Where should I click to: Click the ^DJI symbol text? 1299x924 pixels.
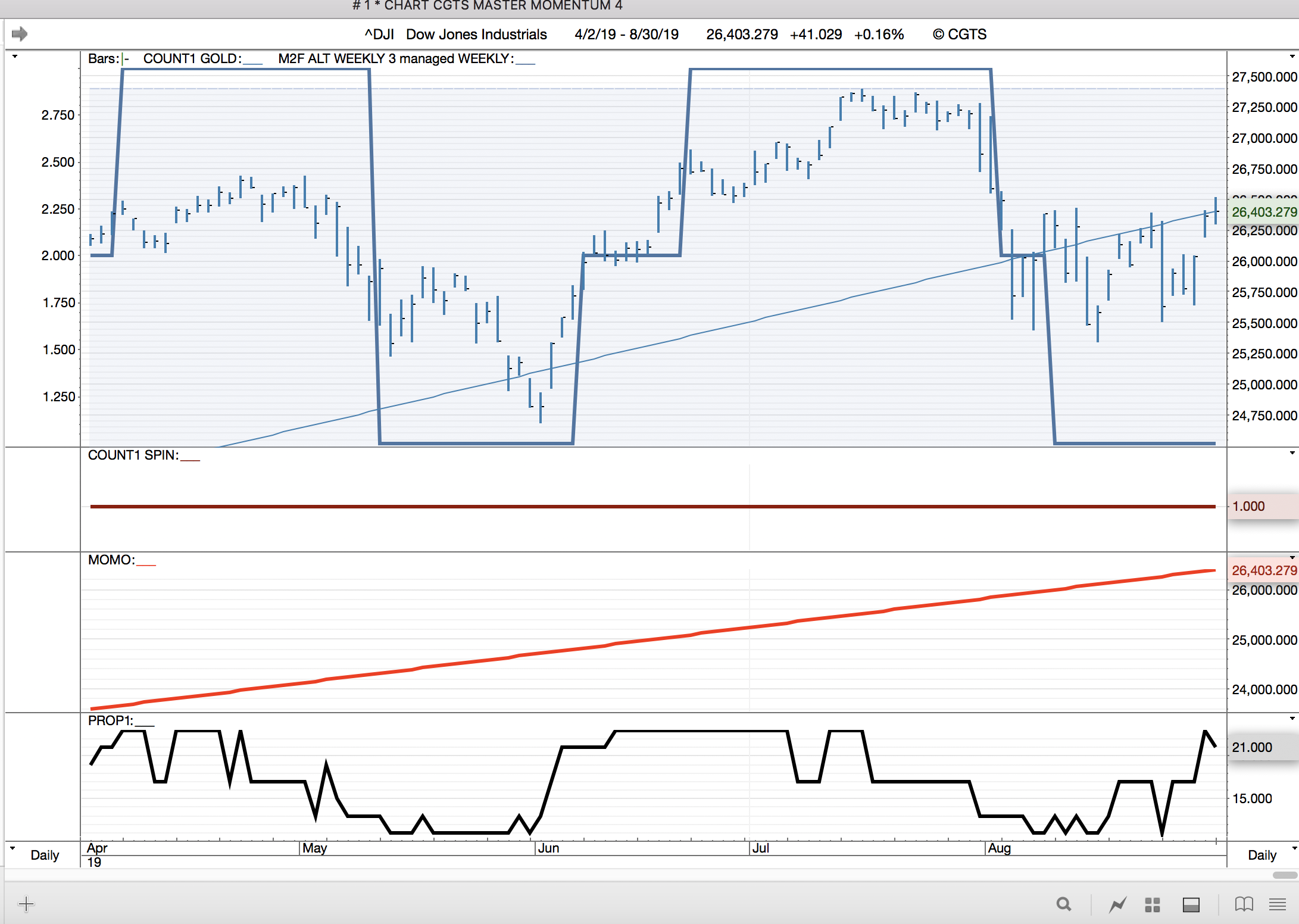click(x=379, y=35)
